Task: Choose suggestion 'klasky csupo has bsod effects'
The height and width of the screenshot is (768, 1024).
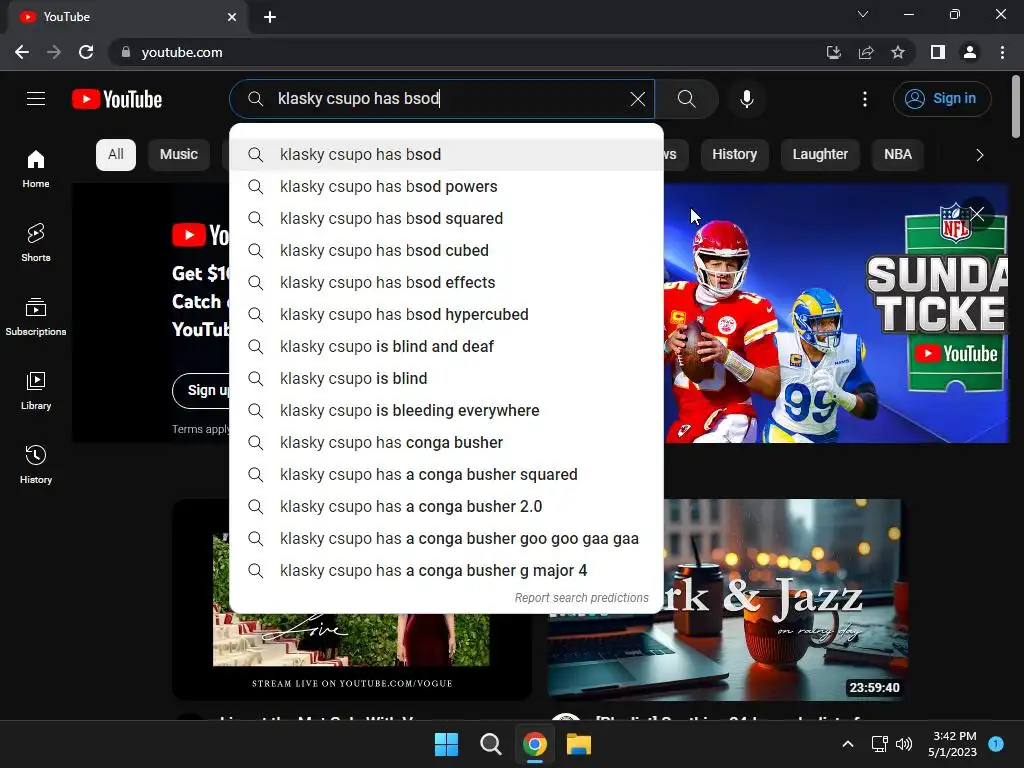Action: pyautogui.click(x=447, y=283)
